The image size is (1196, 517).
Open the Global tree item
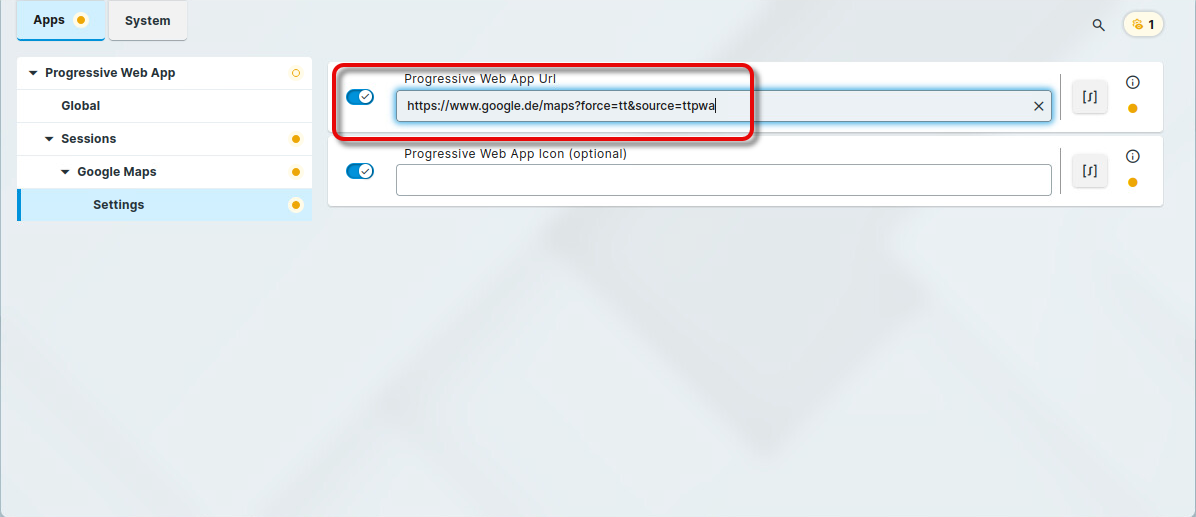click(x=80, y=106)
